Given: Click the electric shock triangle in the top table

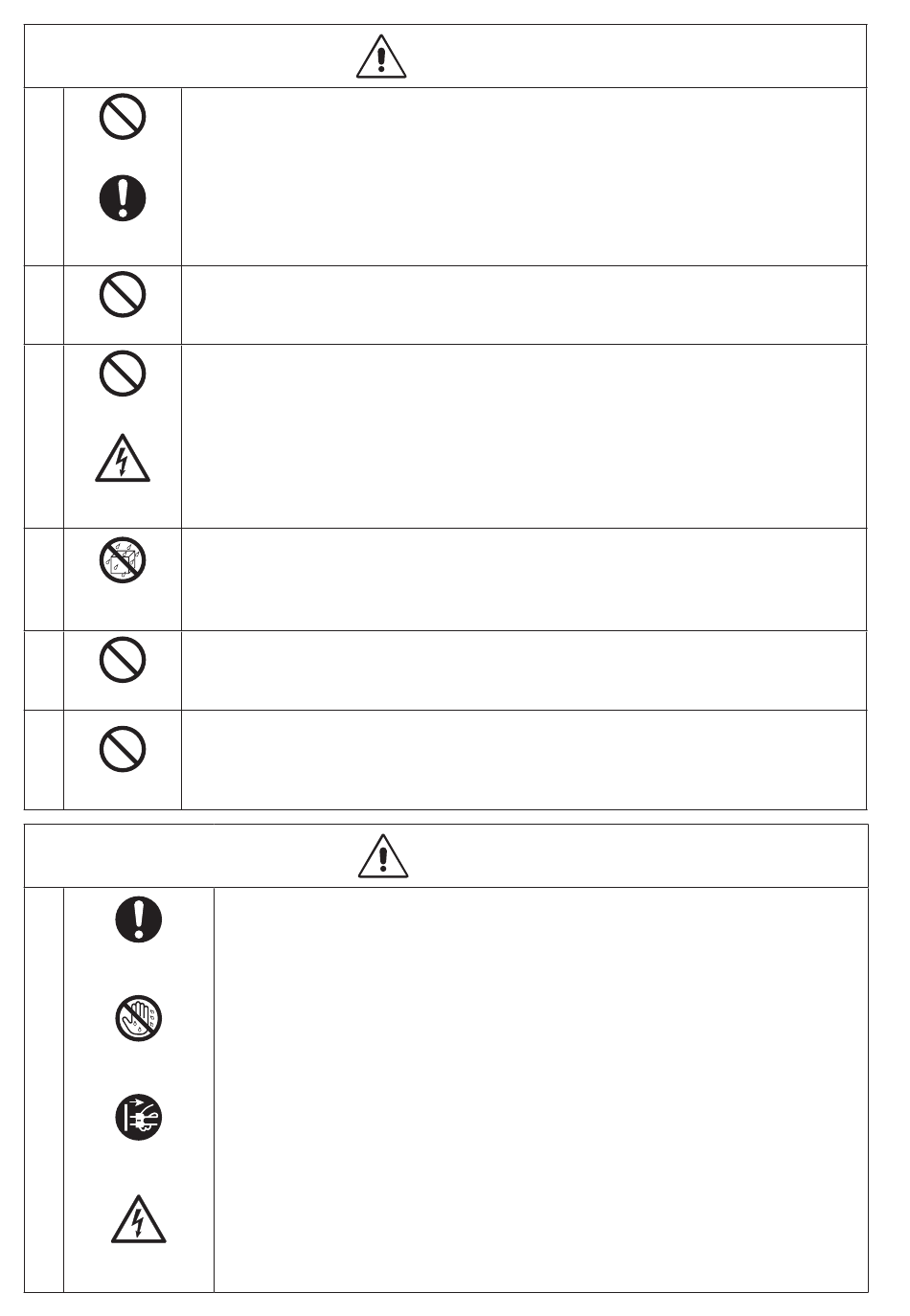Looking at the screenshot, I should pyautogui.click(x=123, y=462).
